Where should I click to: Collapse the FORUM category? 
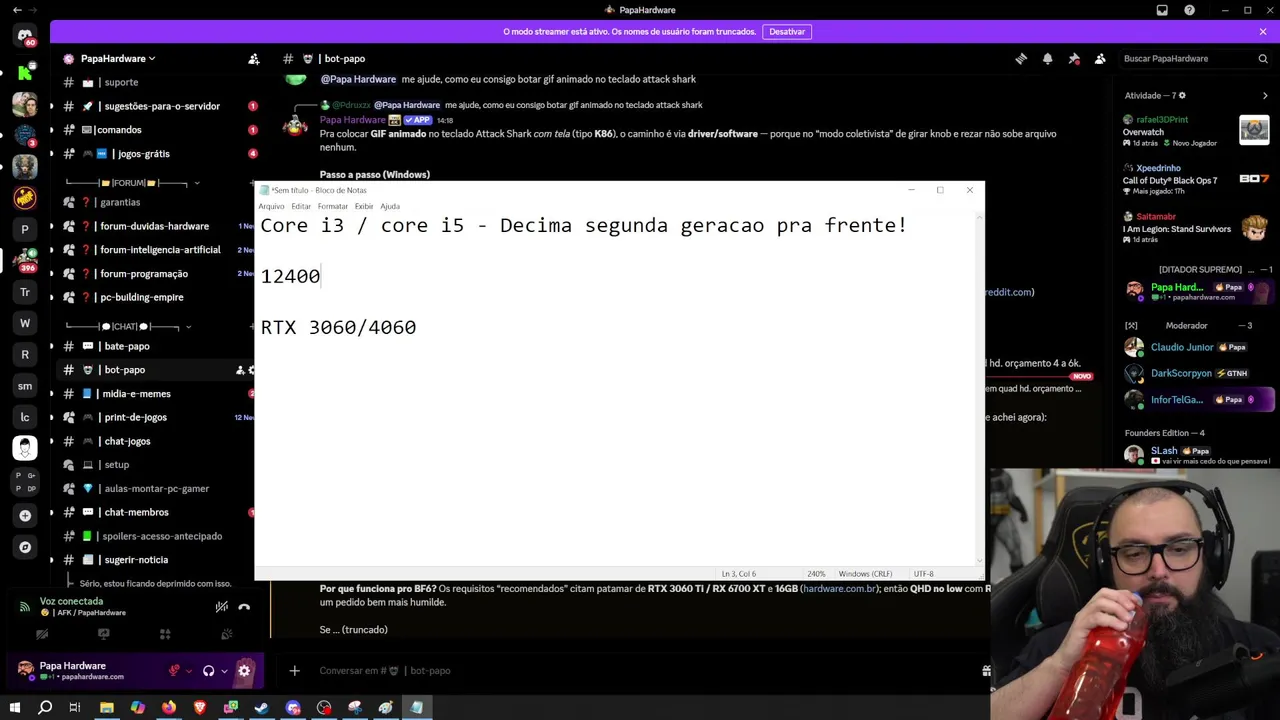[128, 183]
